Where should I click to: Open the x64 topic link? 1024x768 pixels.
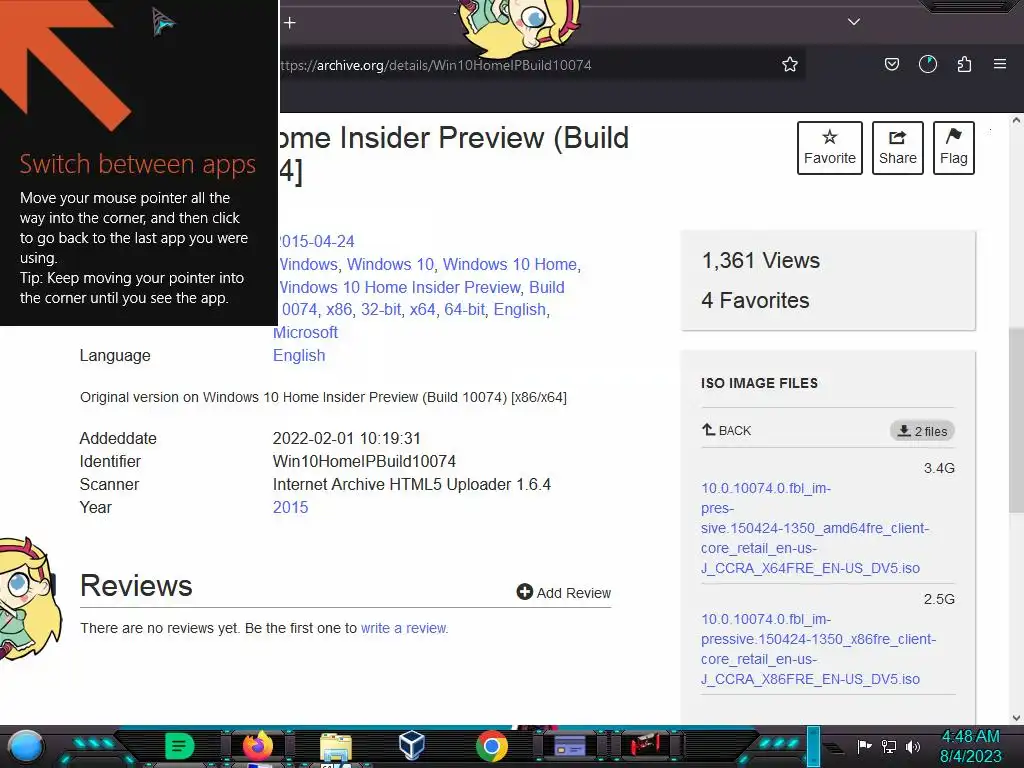[x=423, y=310]
